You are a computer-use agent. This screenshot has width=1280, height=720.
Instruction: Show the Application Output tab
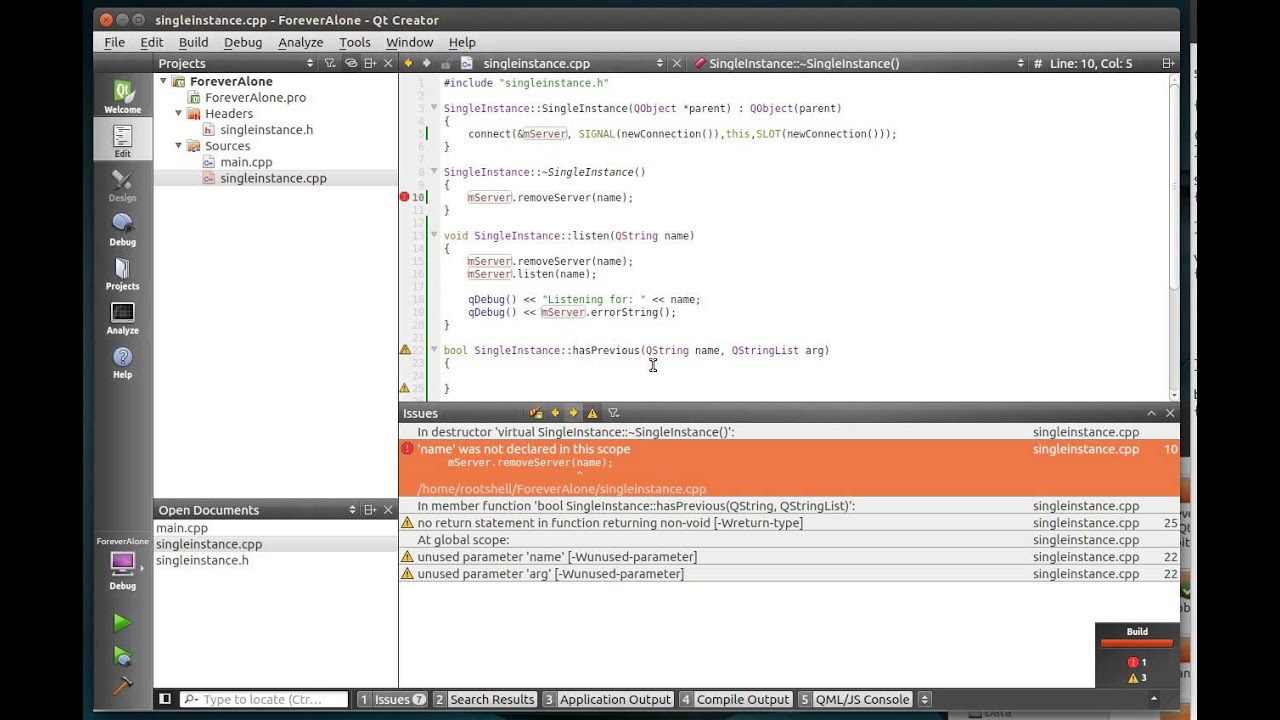[608, 699]
